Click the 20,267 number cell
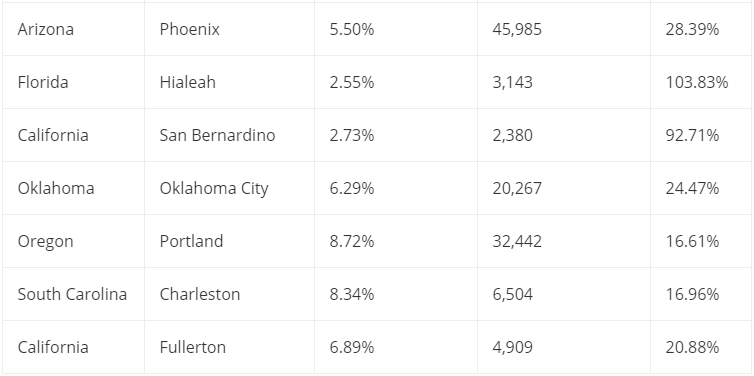The width and height of the screenshot is (754, 376). tap(564, 188)
